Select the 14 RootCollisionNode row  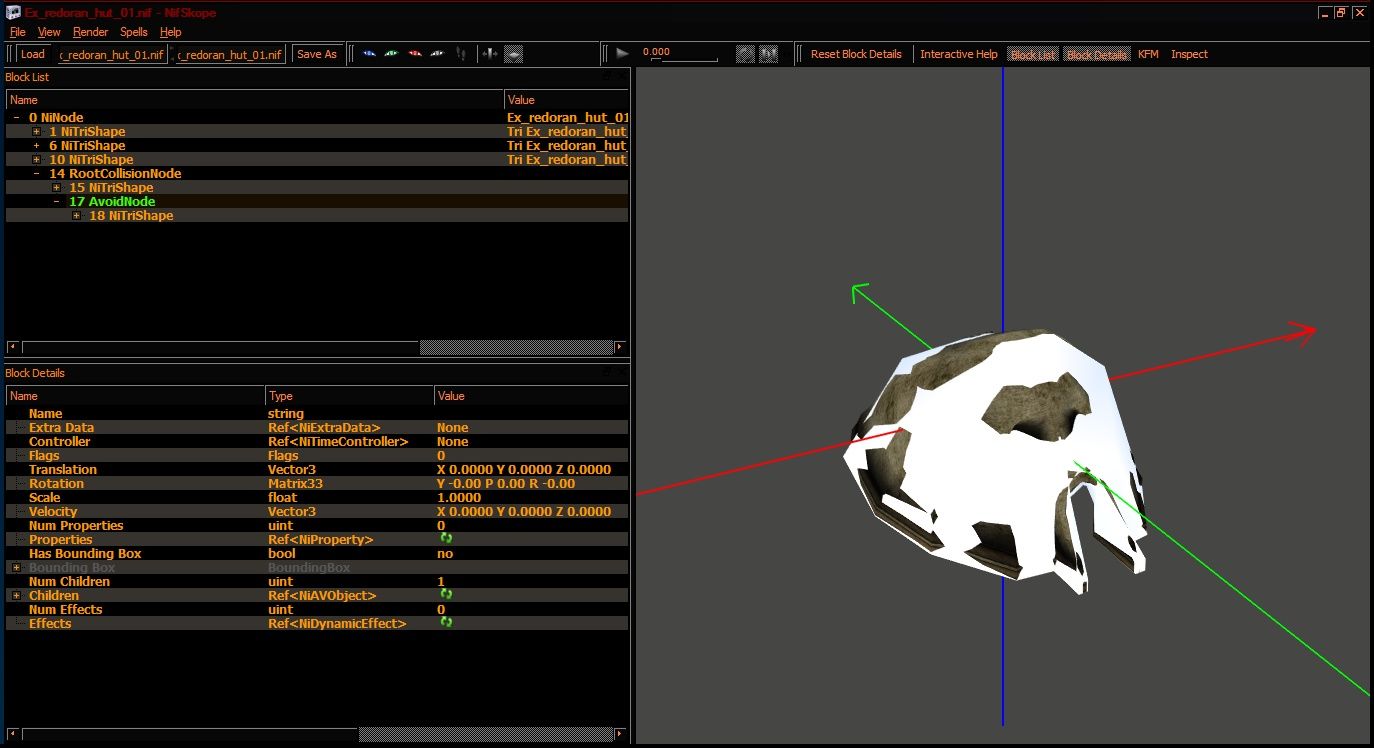tap(317, 174)
